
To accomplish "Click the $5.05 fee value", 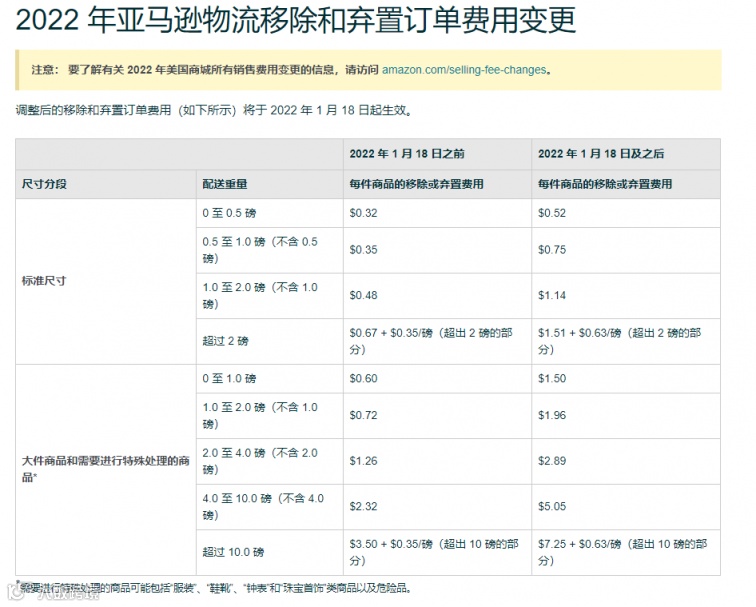I will (552, 507).
